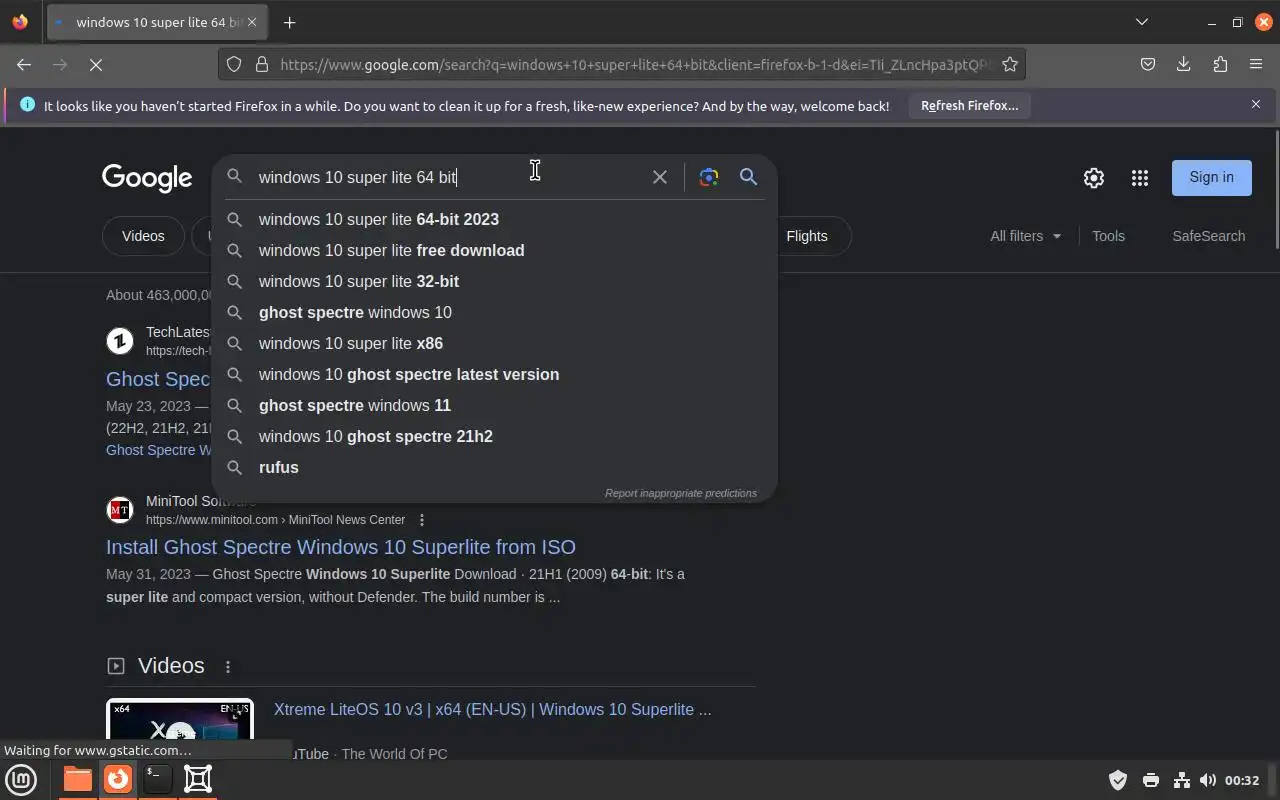Open Google quick settings gear

(1094, 178)
